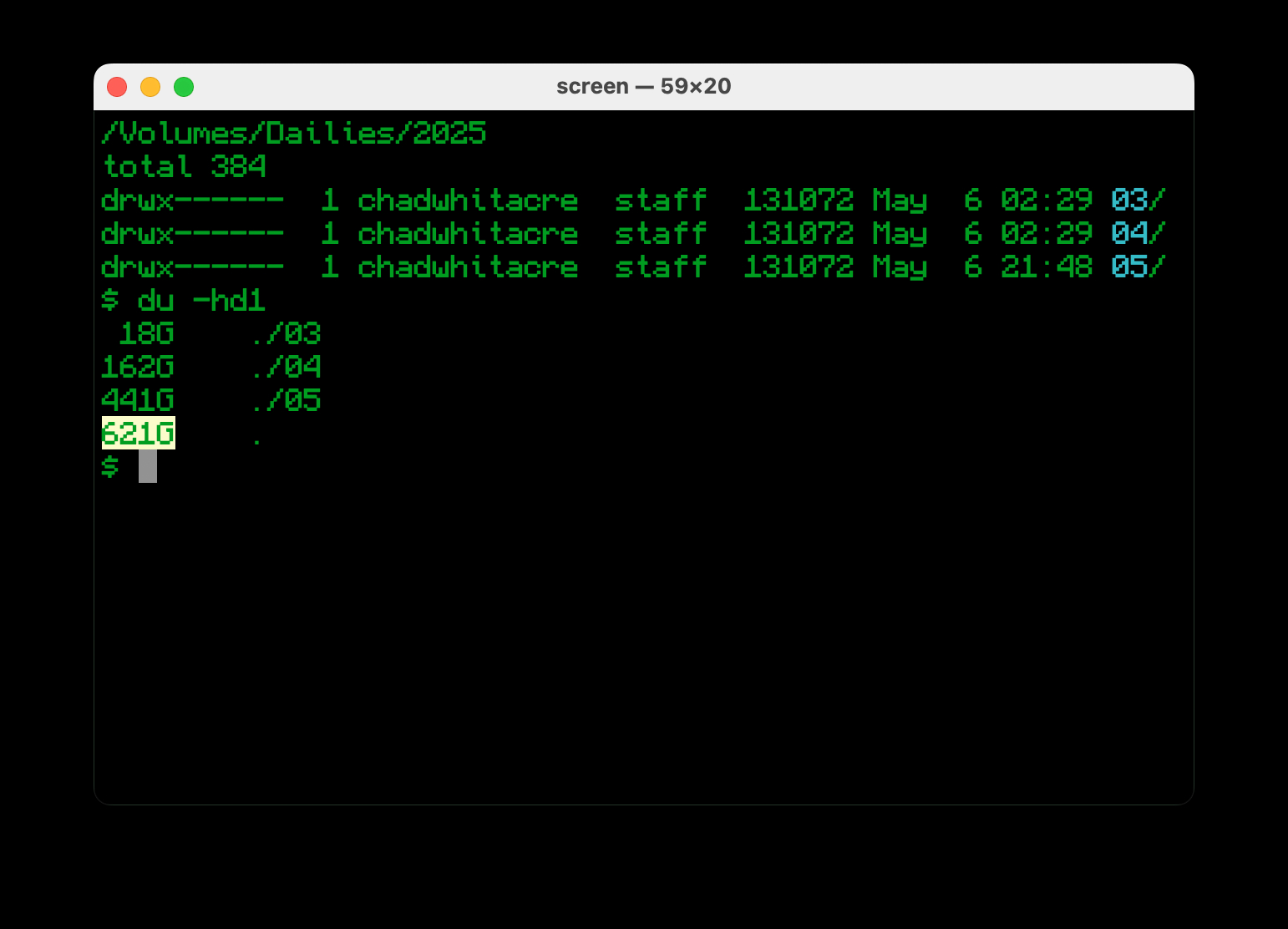Click the gray block cursor at the prompt
Image resolution: width=1288 pixels, height=929 pixels.
click(x=148, y=466)
